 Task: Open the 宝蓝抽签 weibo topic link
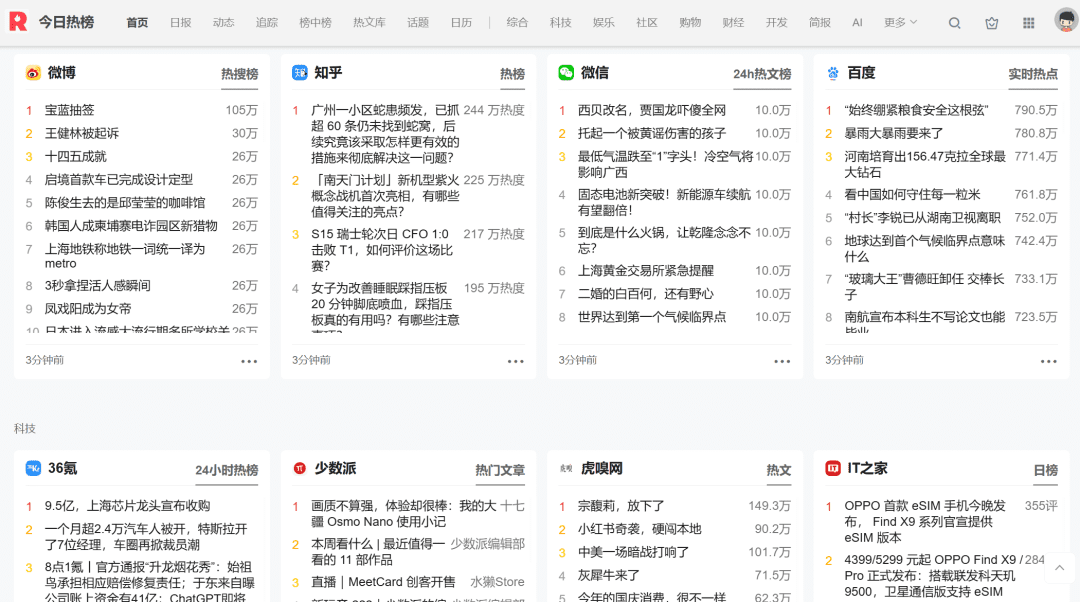click(69, 110)
